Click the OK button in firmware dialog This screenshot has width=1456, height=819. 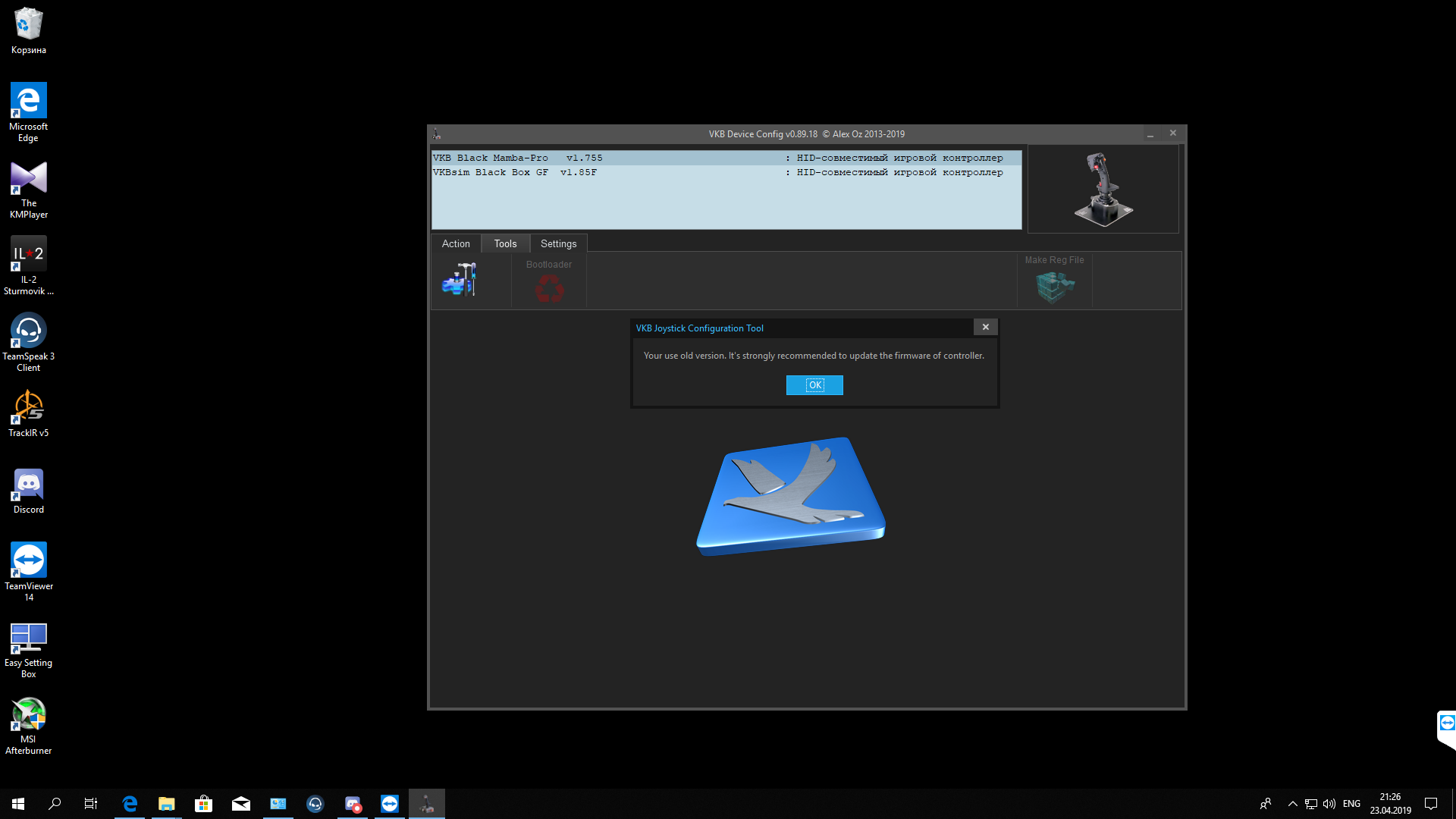[x=814, y=385]
